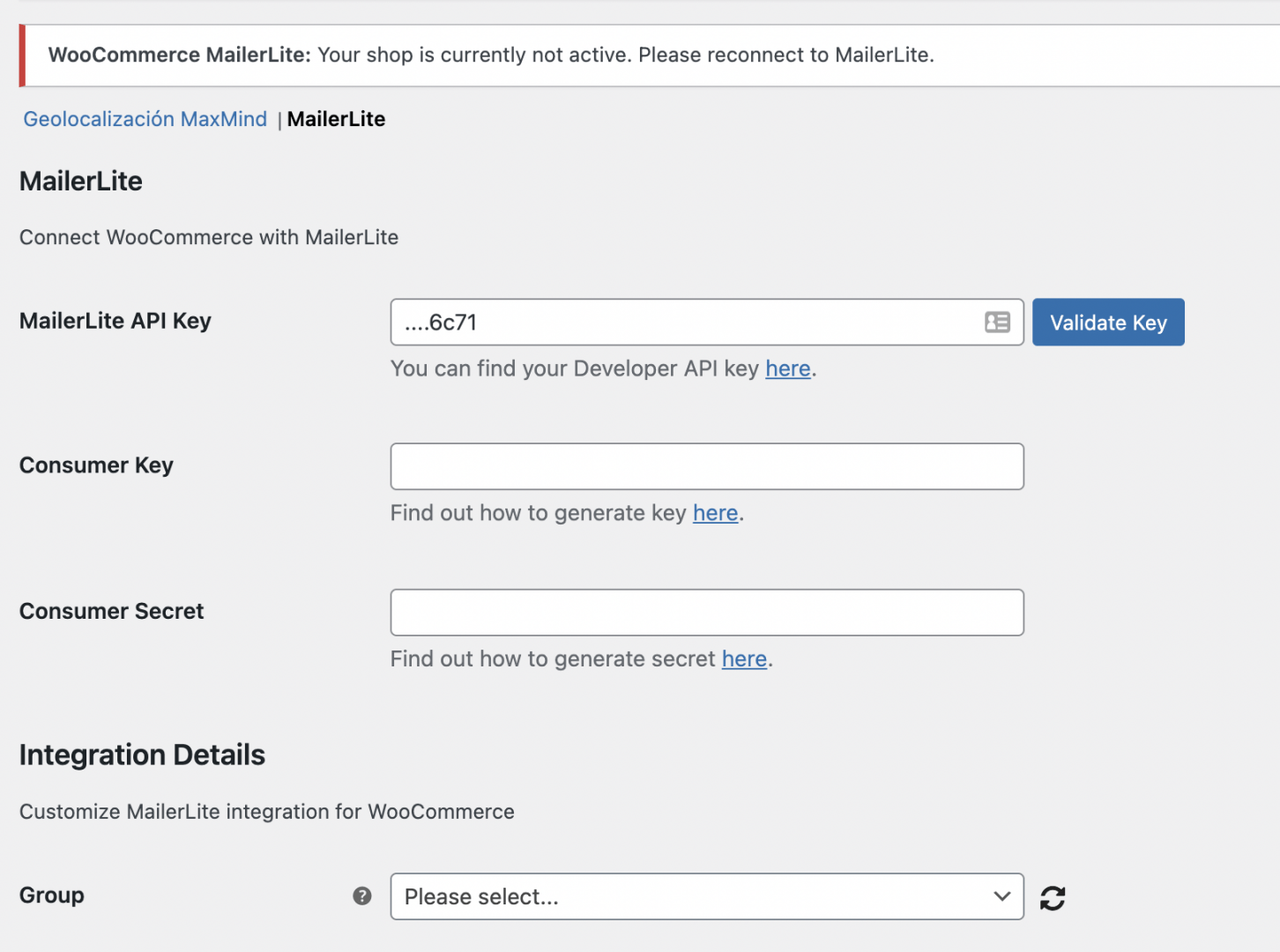Click into the Consumer Key input field
Image resolution: width=1280 pixels, height=952 pixels.
[707, 466]
